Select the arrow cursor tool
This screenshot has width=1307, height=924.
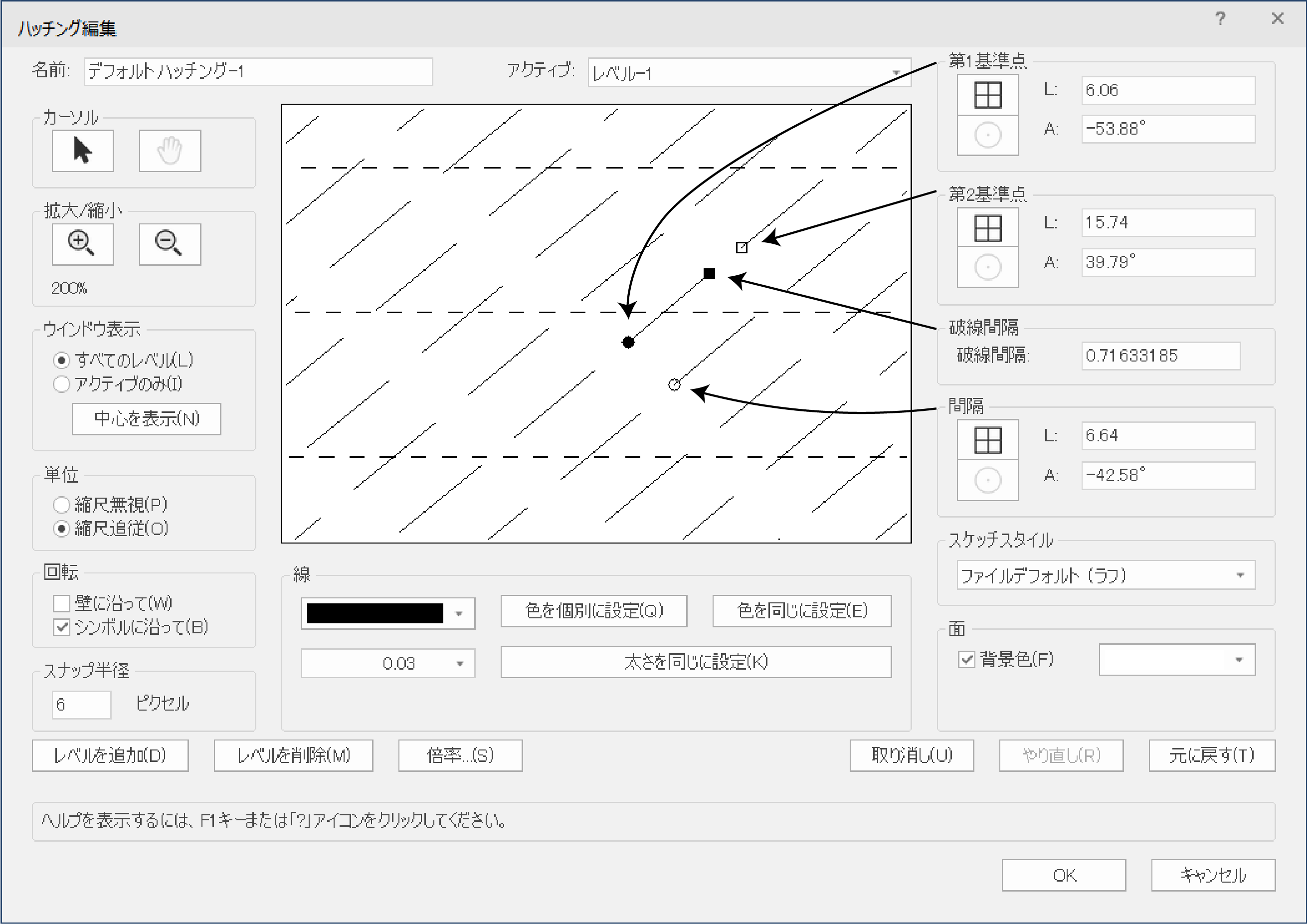coord(83,151)
